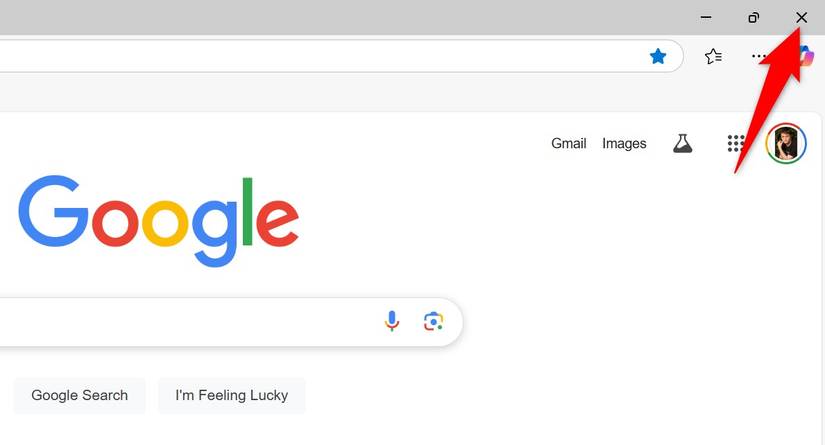This screenshot has height=445, width=825.
Task: Close the browser window
Action: point(801,17)
